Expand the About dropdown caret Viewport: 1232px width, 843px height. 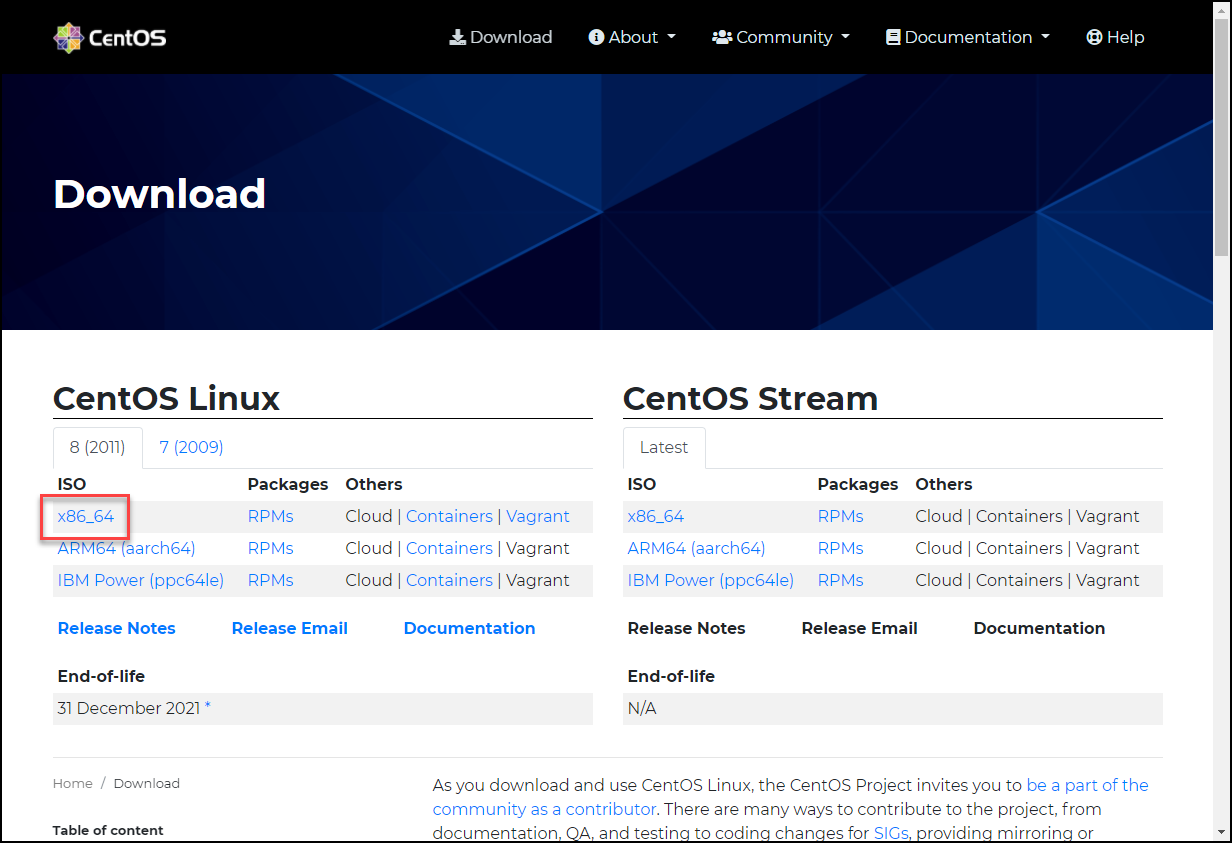point(672,37)
